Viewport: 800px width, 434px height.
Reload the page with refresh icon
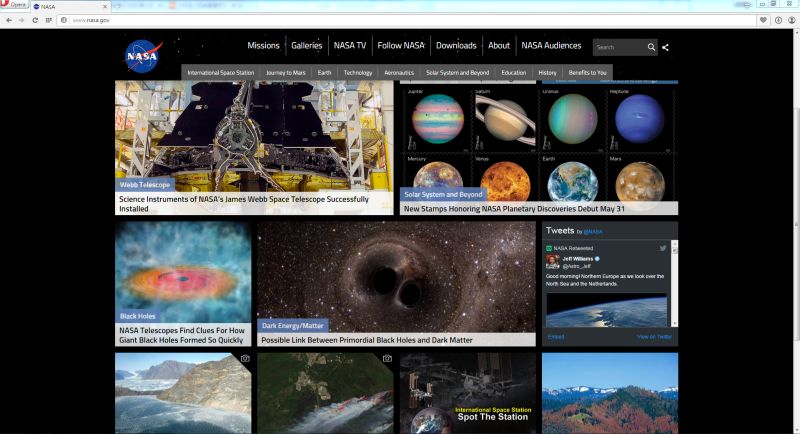pyautogui.click(x=35, y=20)
